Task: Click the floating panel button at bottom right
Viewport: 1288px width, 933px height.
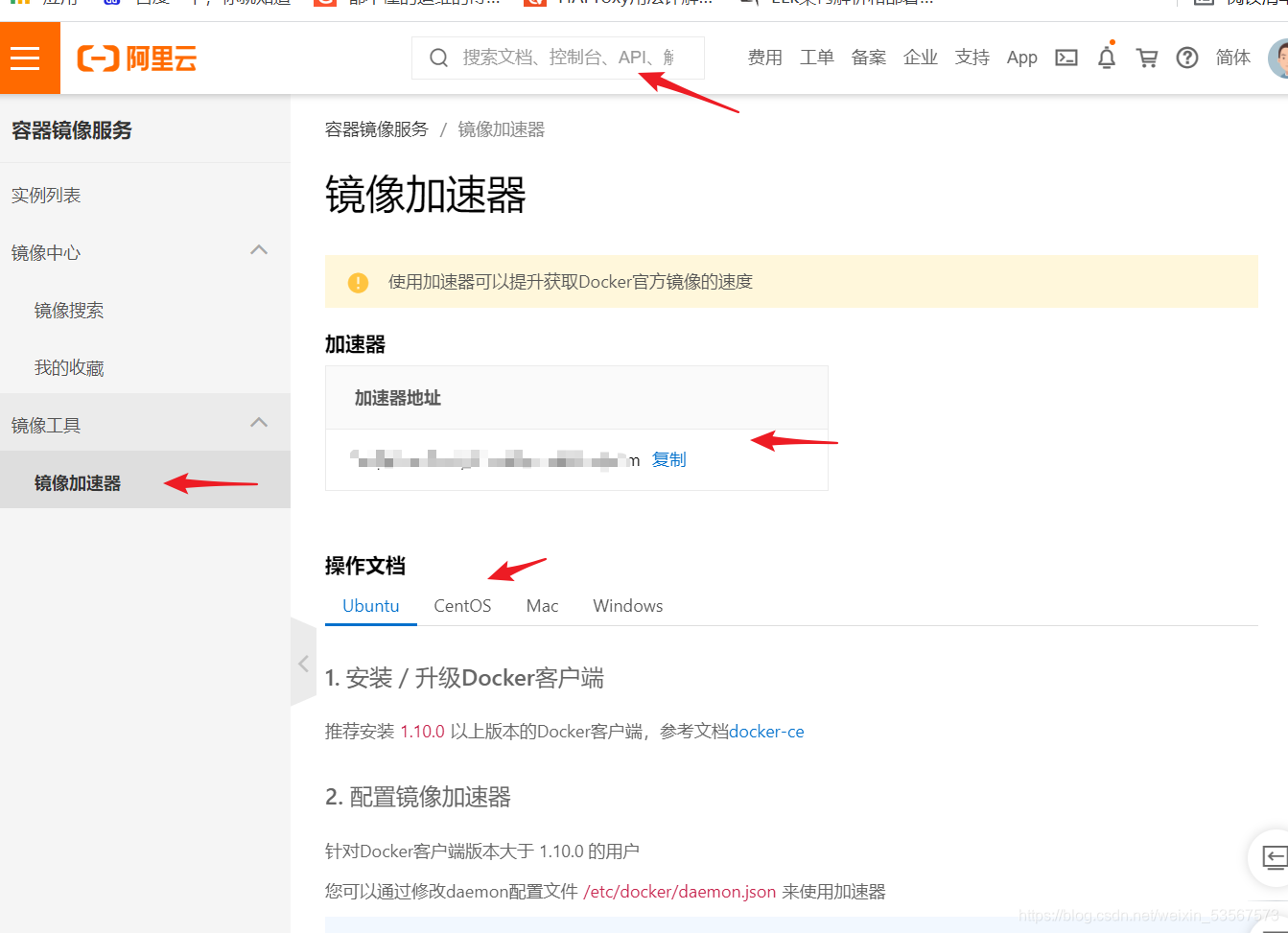Action: pyautogui.click(x=1272, y=857)
